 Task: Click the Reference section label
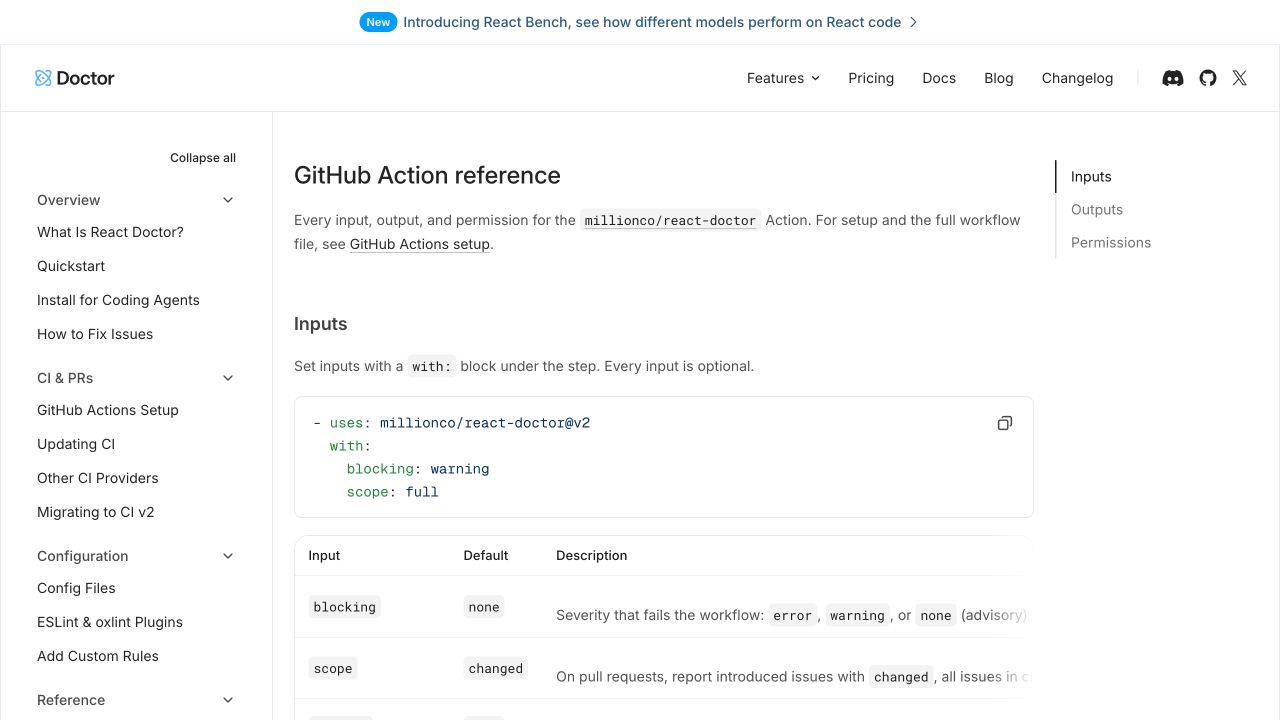[71, 700]
